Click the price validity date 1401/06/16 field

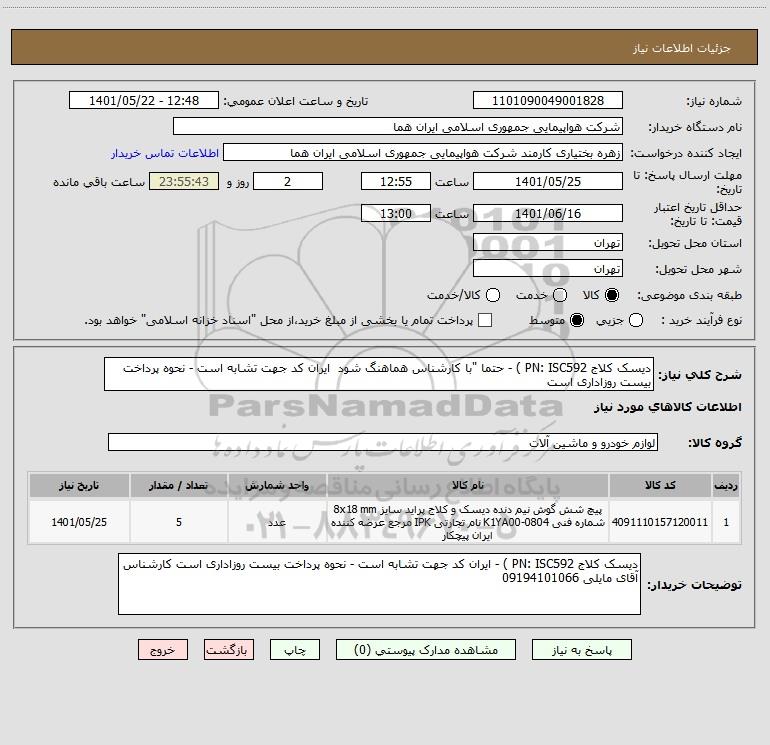click(x=548, y=213)
